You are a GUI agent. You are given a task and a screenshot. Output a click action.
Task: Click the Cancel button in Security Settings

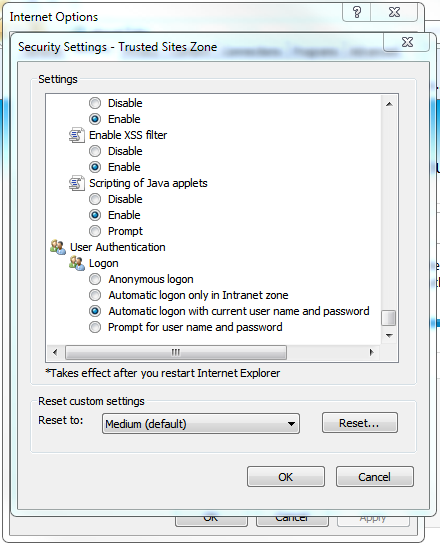tap(374, 477)
